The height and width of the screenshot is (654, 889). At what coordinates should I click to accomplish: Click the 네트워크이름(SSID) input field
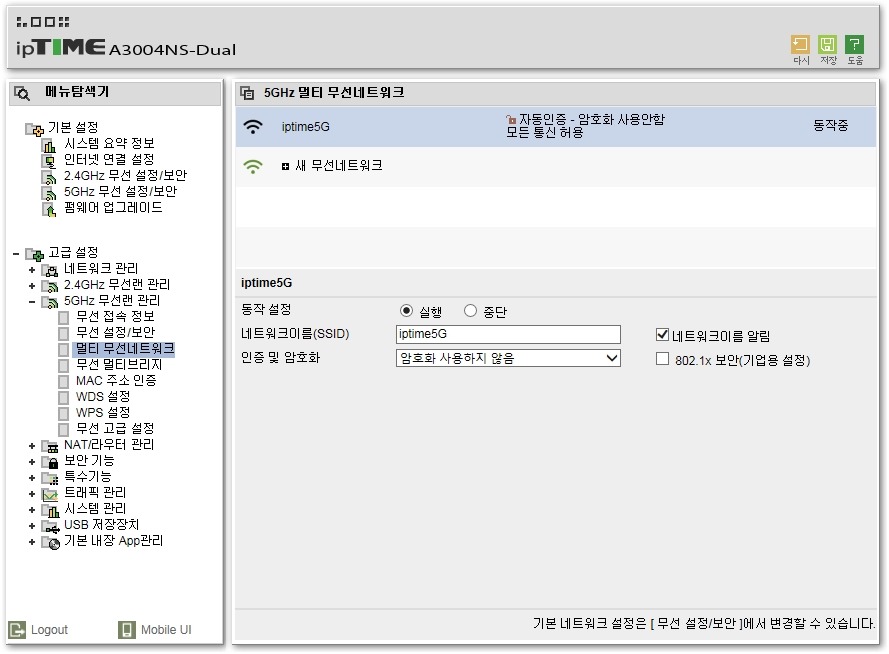pyautogui.click(x=508, y=334)
